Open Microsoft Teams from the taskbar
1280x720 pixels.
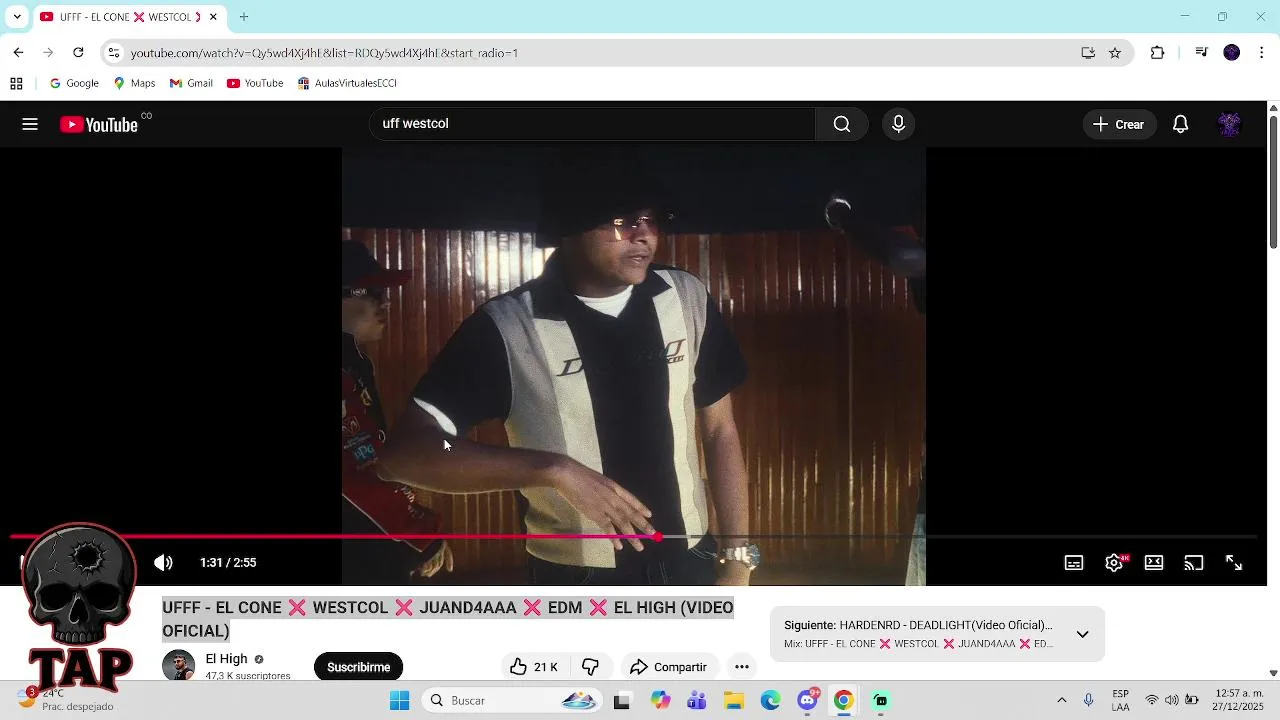pos(697,700)
